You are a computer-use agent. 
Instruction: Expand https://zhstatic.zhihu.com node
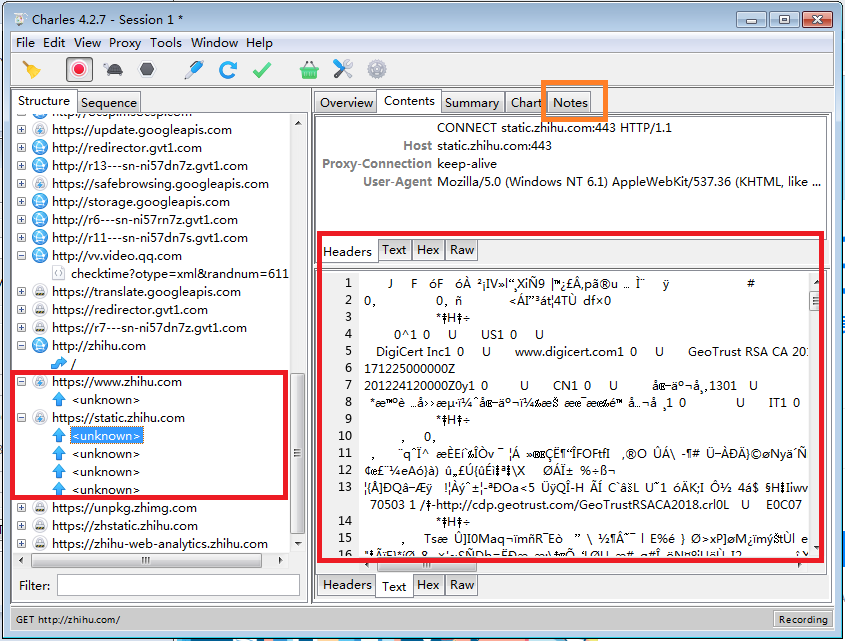22,526
